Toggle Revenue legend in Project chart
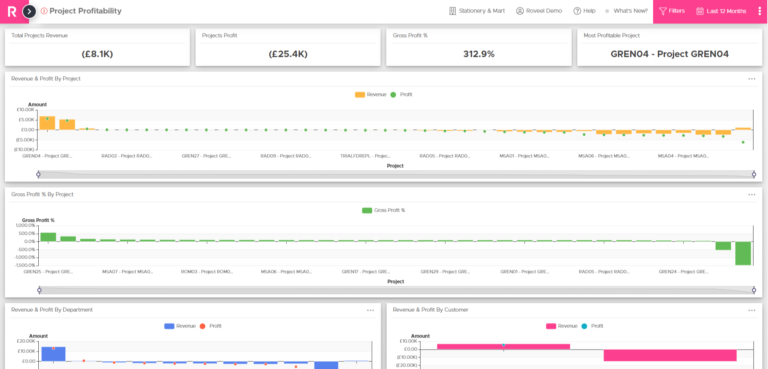Viewport: 768px width, 369px height. point(370,95)
